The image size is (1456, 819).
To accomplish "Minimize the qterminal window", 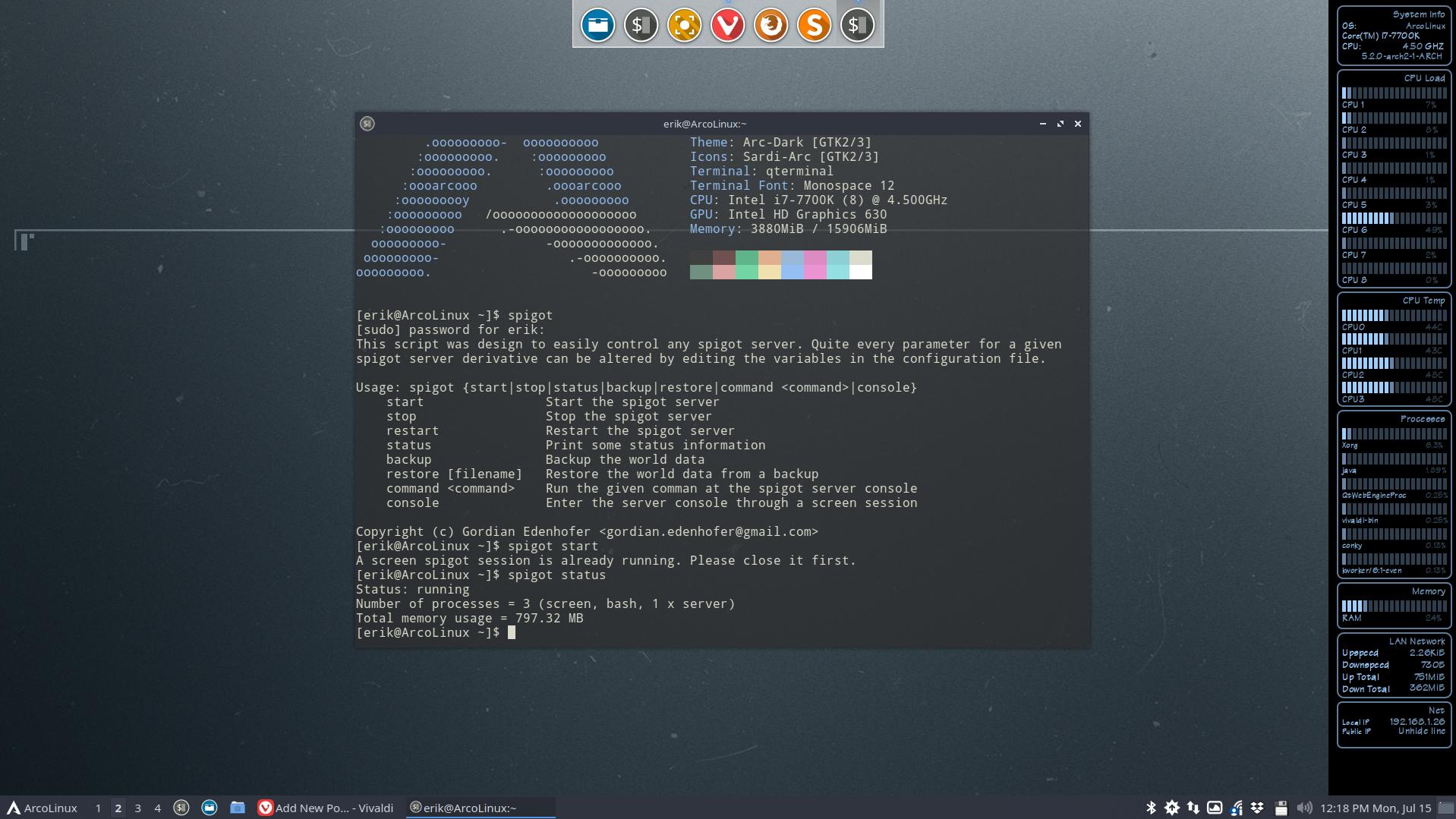I will [x=1042, y=124].
